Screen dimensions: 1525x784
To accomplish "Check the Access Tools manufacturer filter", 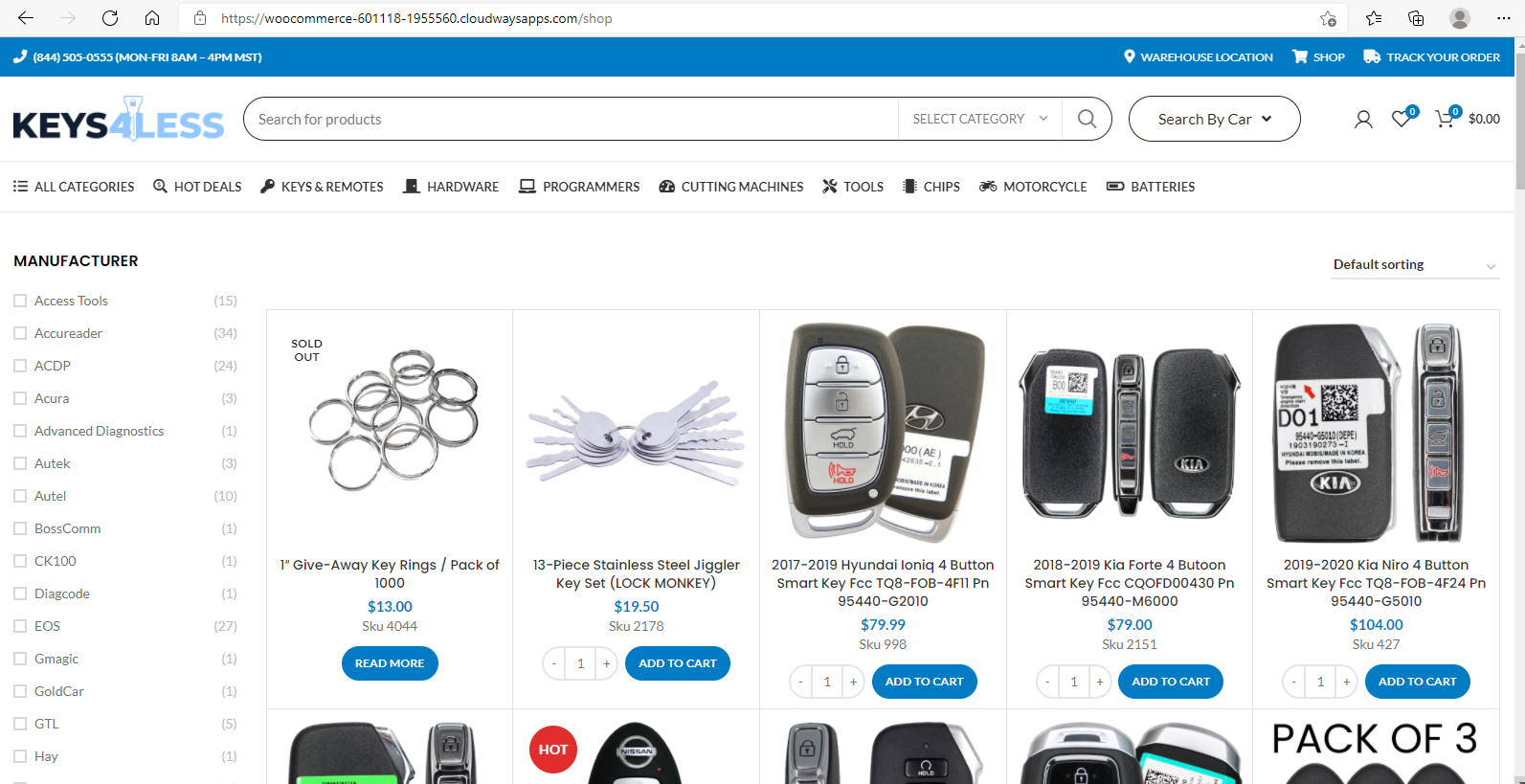I will [20, 301].
